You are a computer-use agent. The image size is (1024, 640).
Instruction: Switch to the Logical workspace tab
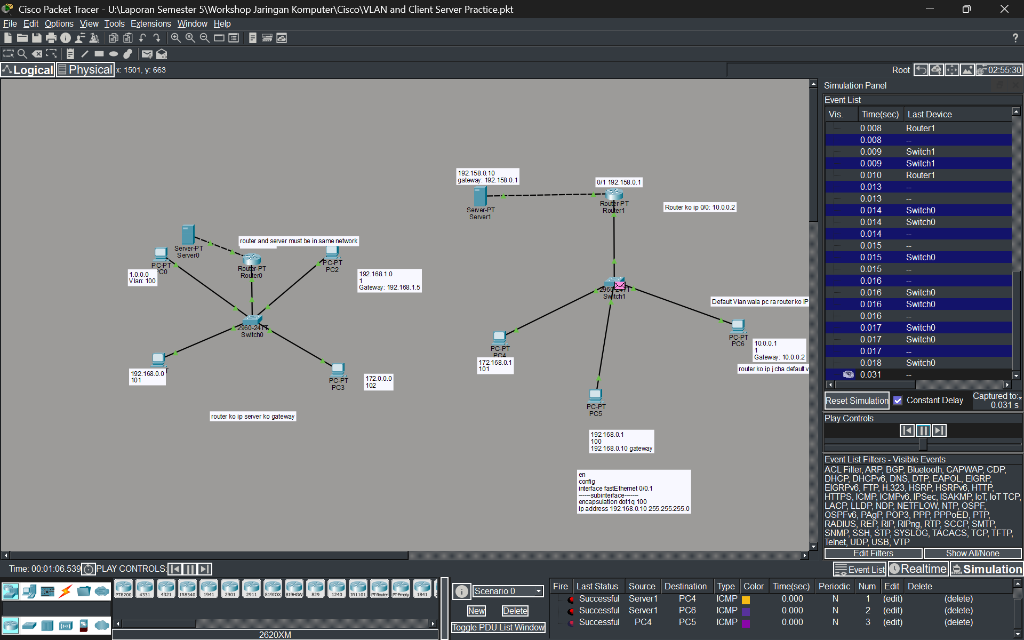click(x=27, y=70)
